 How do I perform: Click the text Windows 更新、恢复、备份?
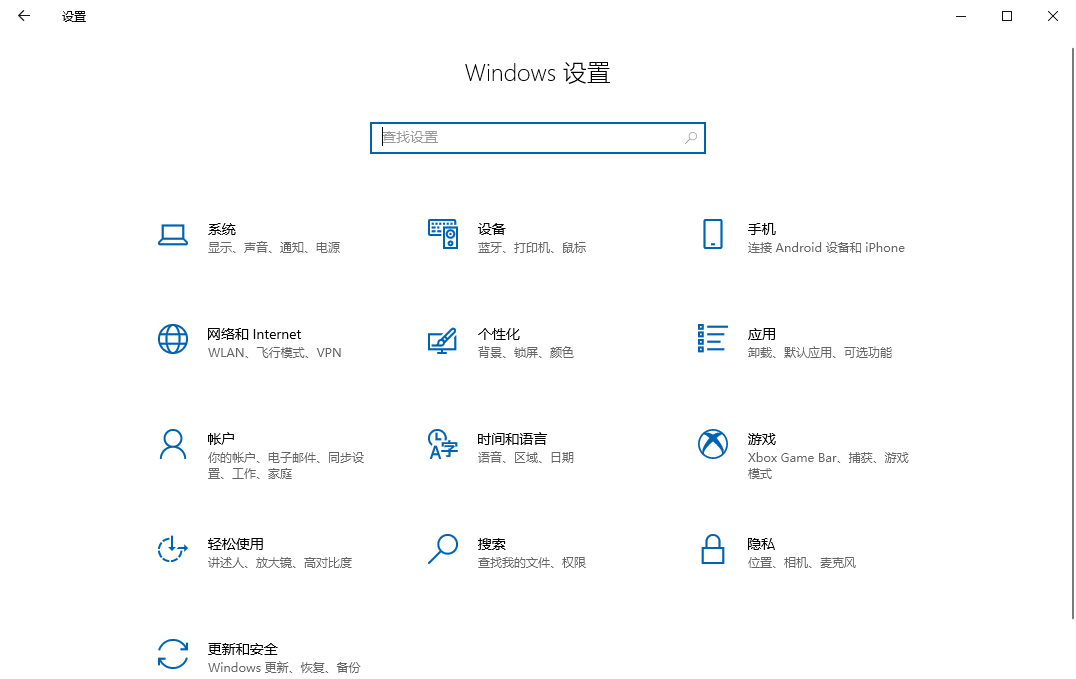[284, 668]
